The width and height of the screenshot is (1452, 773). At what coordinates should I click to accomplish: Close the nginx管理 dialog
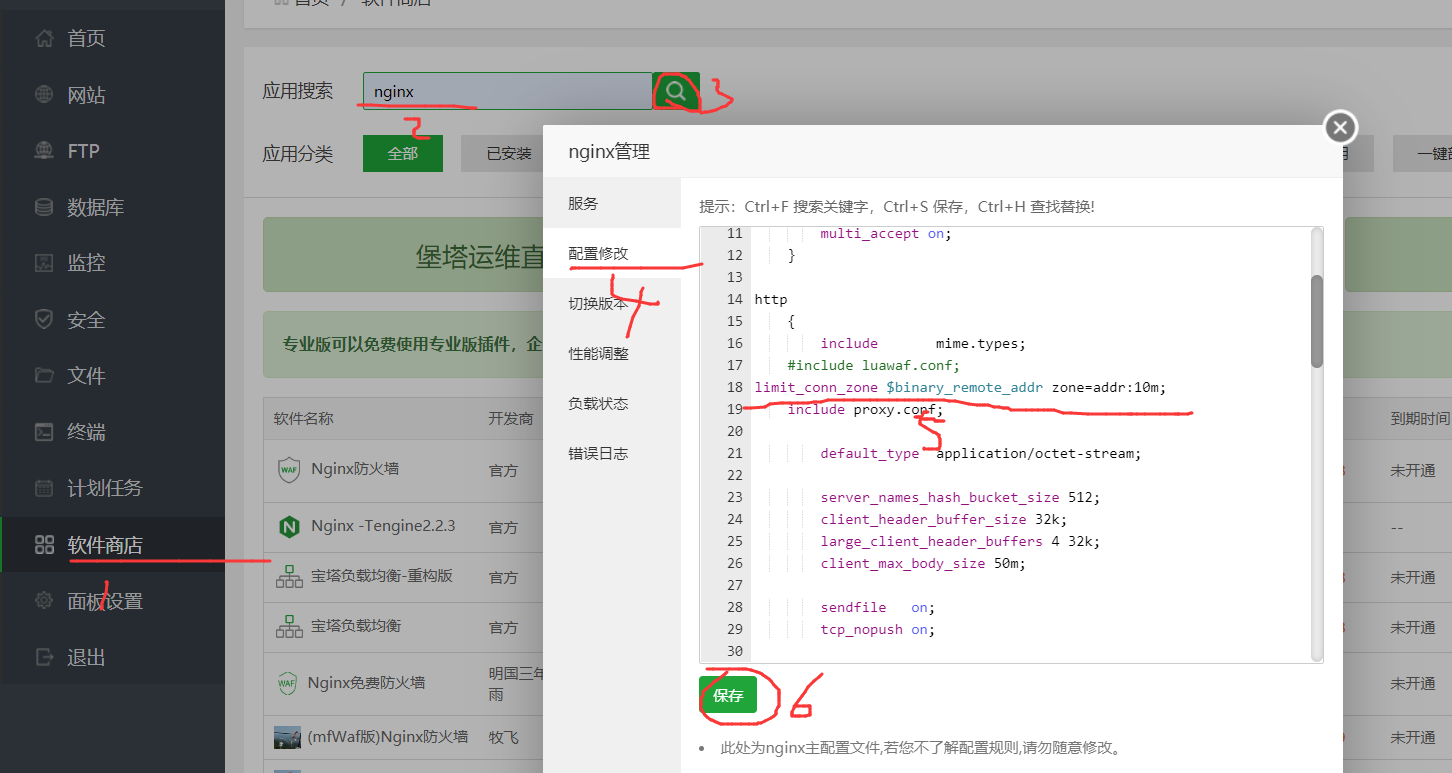tap(1340, 127)
